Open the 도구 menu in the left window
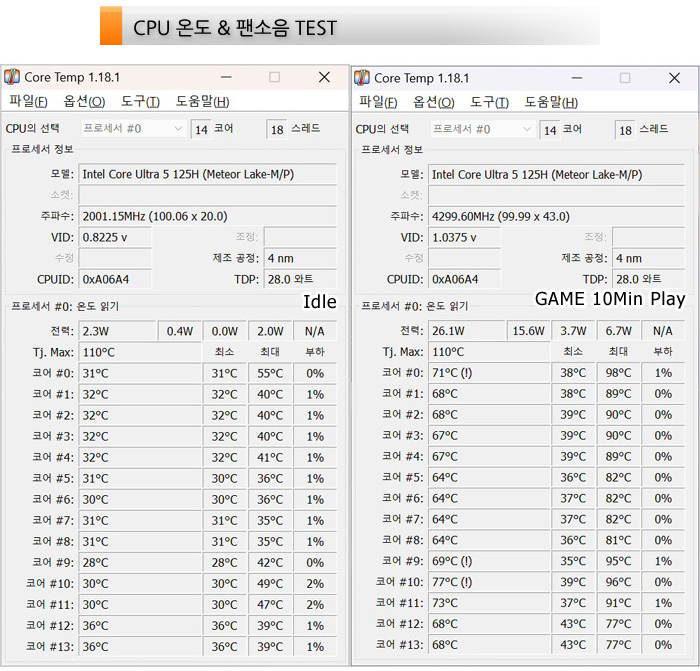This screenshot has height=671, width=700. [140, 101]
